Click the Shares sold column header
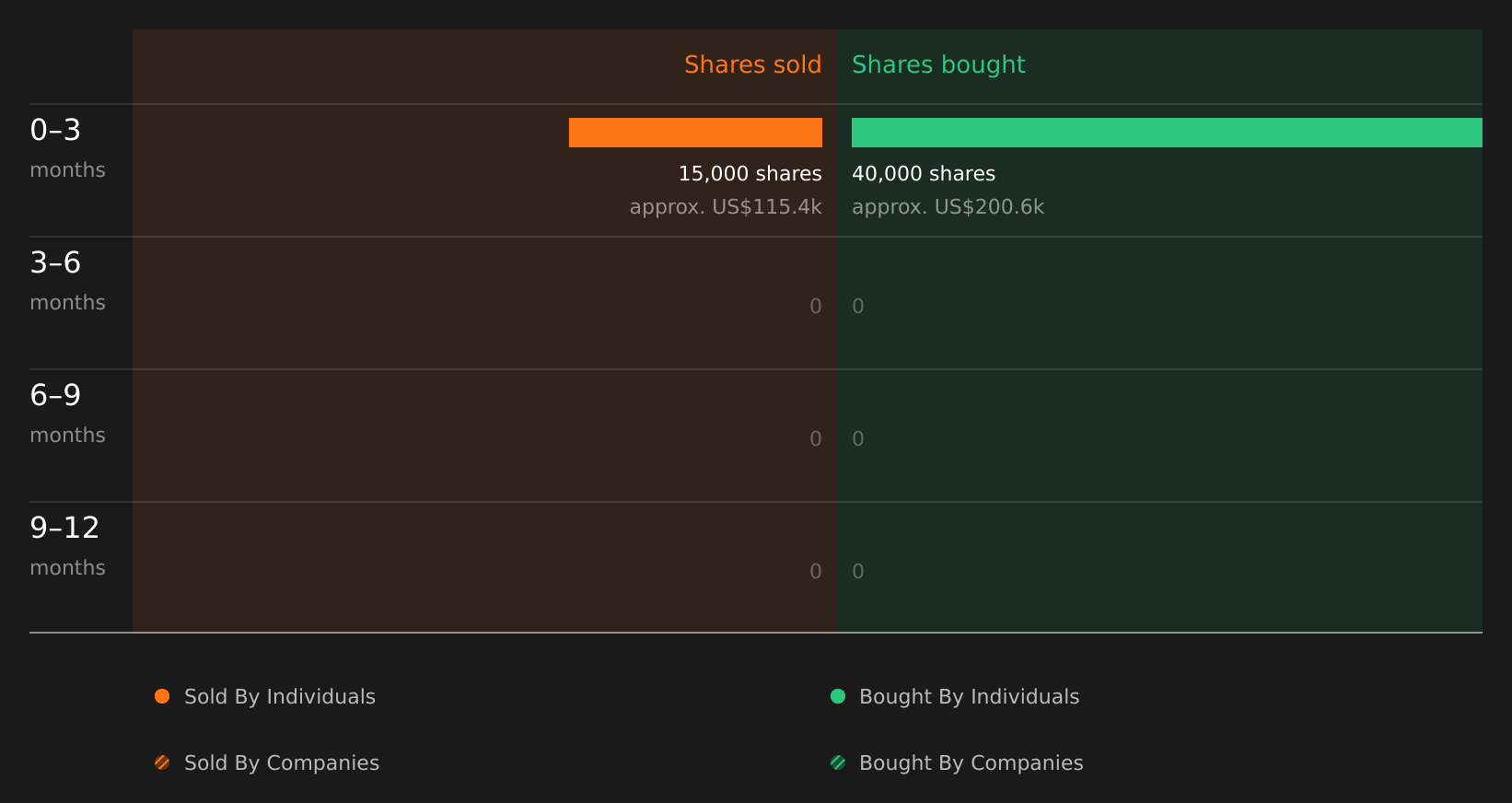This screenshot has height=803, width=1512. coord(753,64)
